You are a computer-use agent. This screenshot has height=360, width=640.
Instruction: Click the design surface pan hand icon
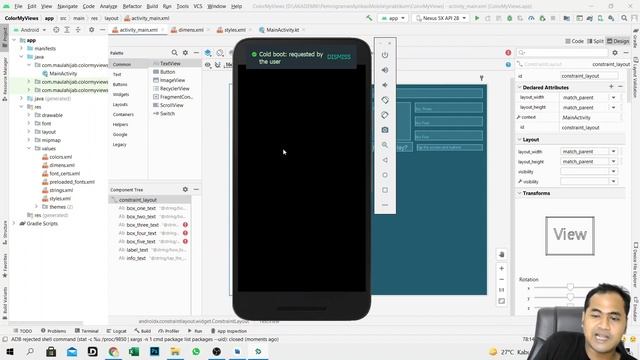click(x=502, y=254)
